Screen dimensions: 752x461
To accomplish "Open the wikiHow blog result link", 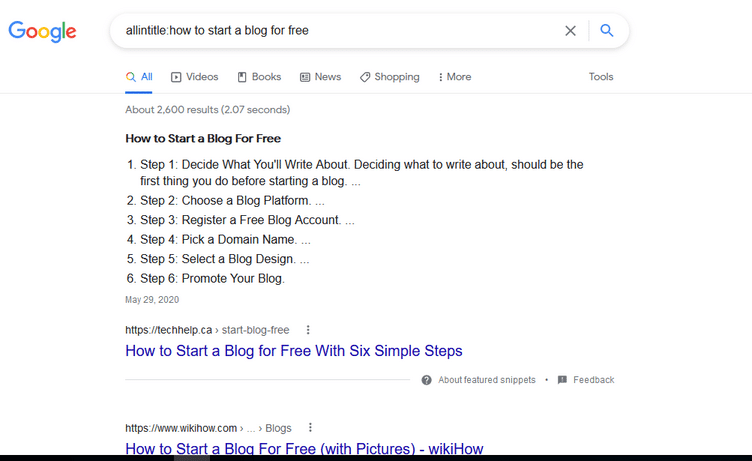I will pyautogui.click(x=304, y=449).
